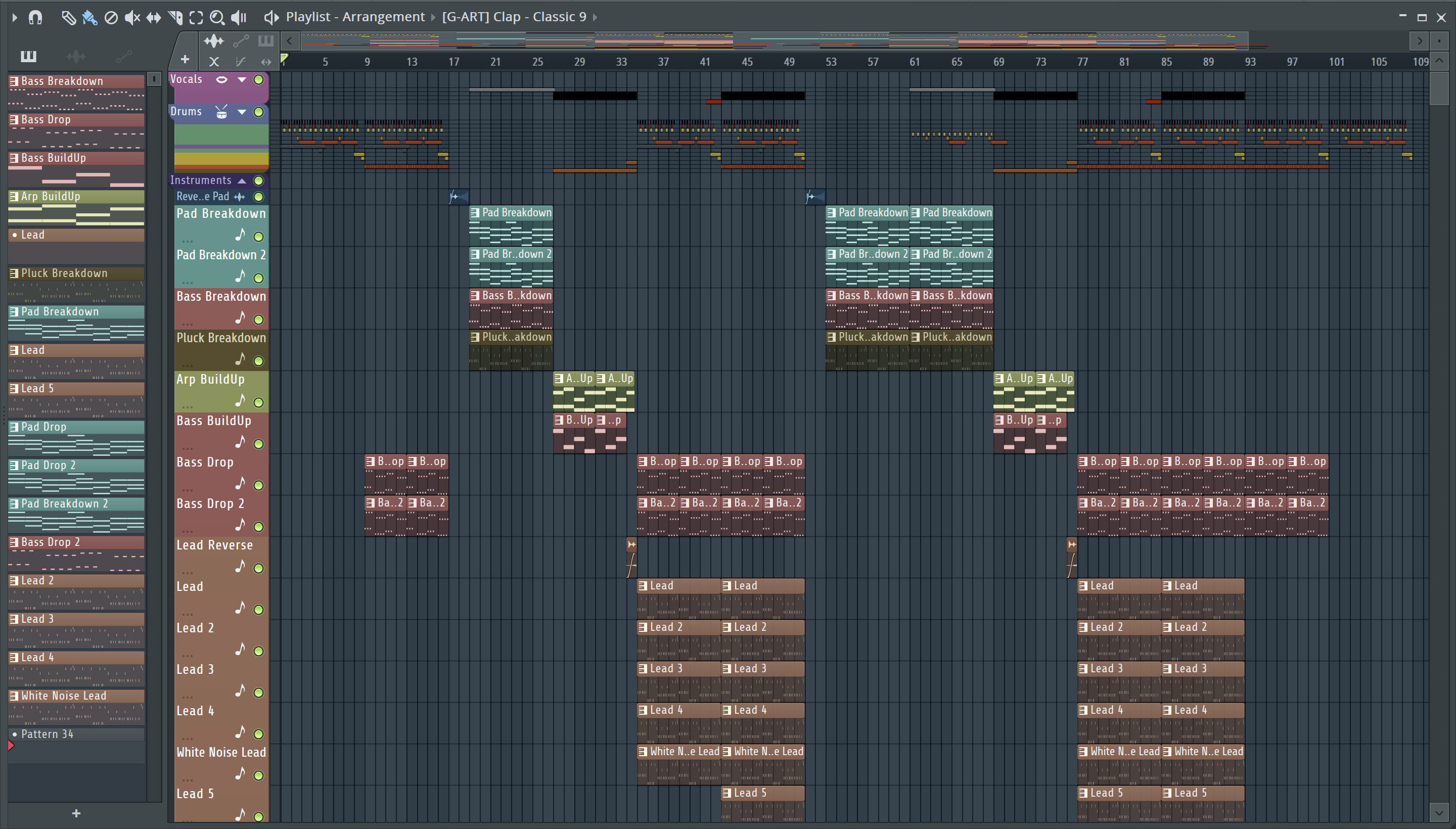Mute the Lead Reverse track
This screenshot has width=1456, height=829.
[x=258, y=568]
